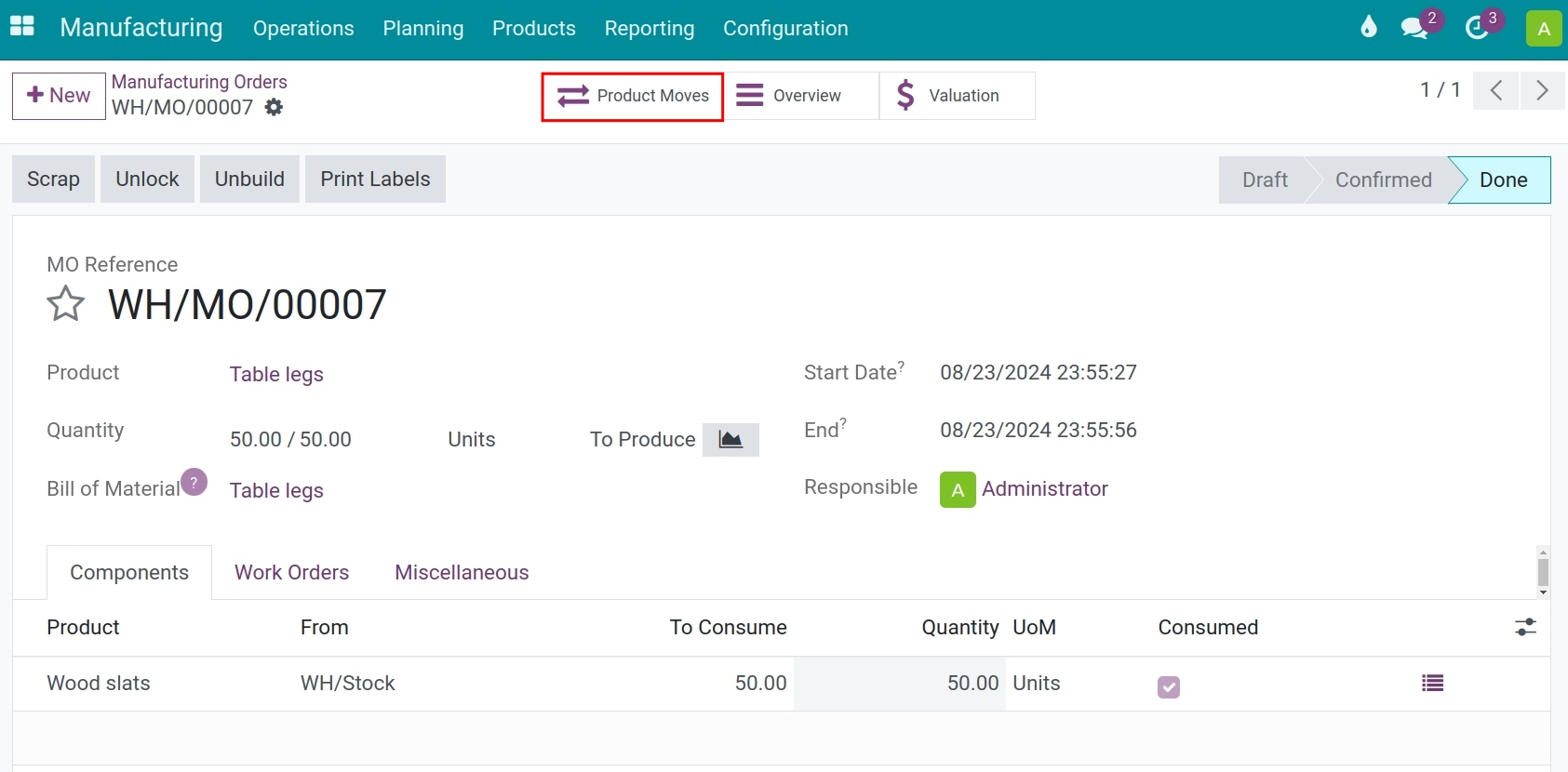This screenshot has width=1568, height=772.
Task: Sort by the From column header
Action: pyautogui.click(x=324, y=628)
